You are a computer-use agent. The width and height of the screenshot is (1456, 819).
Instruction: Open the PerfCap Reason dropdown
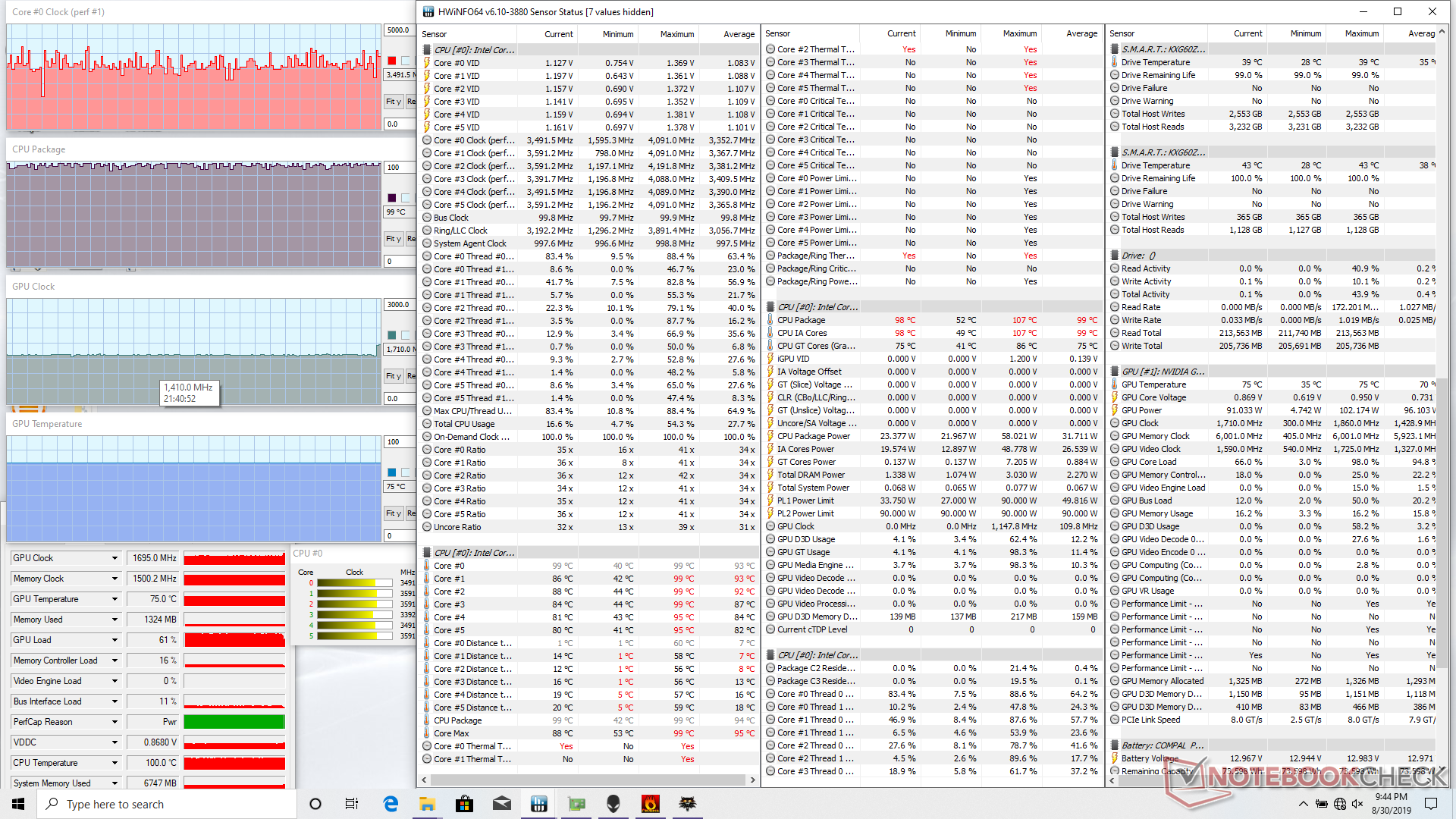click(115, 722)
